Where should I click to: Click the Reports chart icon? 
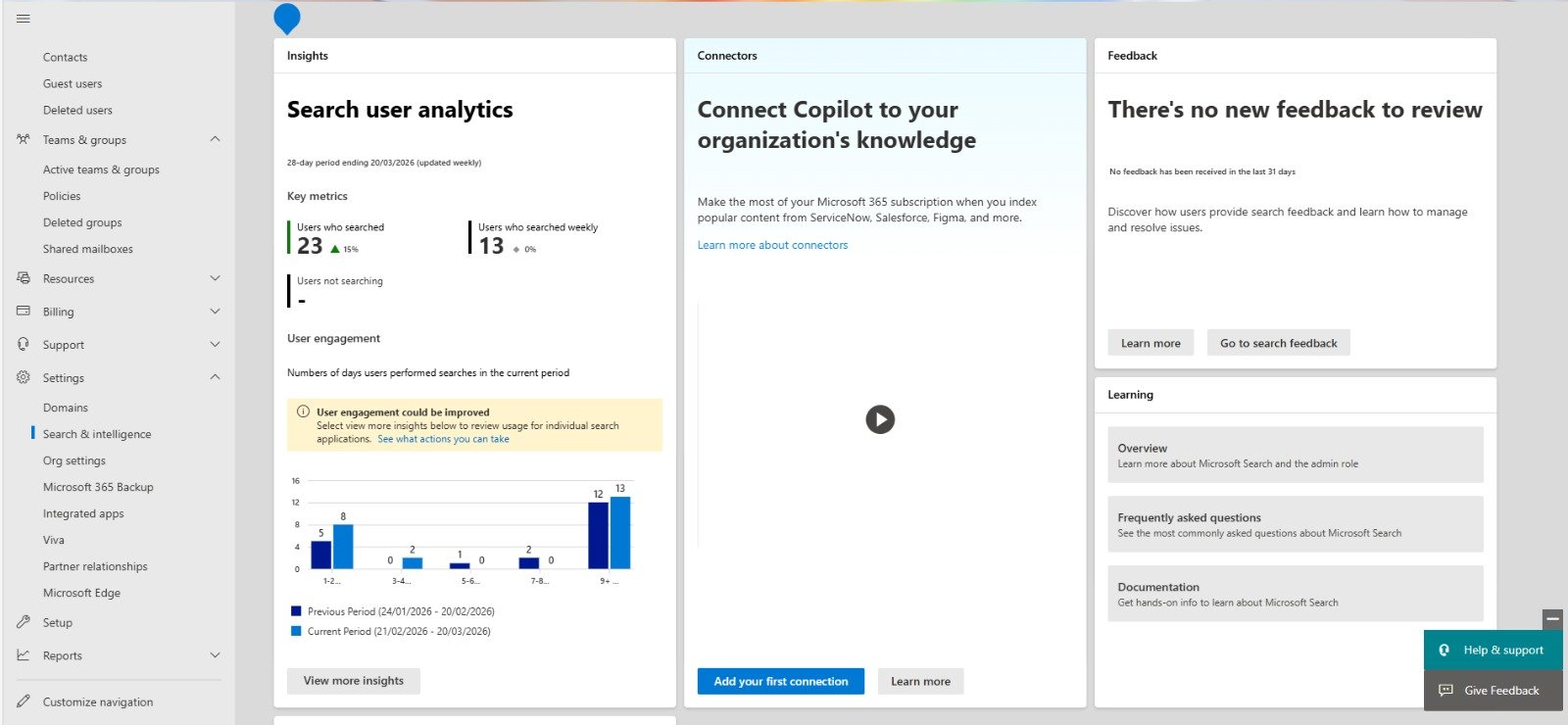point(24,655)
